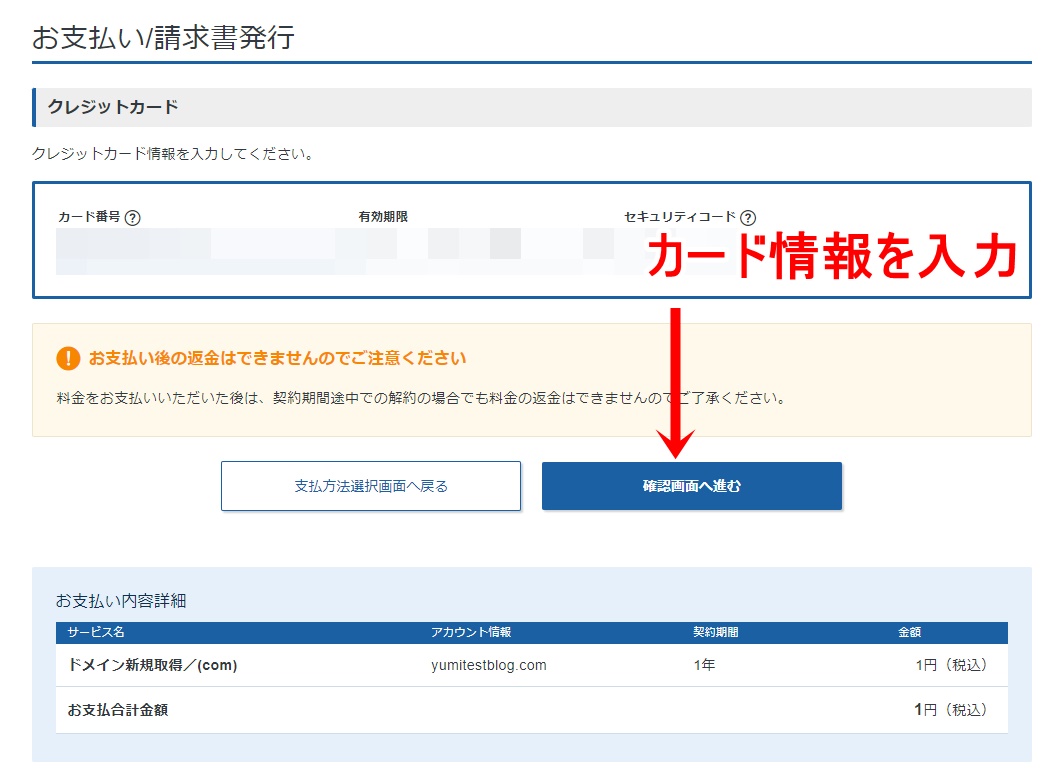Viewport: 1049px width, 781px height.
Task: Click the 料金をお支払いいただいた後は notice sentence
Action: coord(421,398)
